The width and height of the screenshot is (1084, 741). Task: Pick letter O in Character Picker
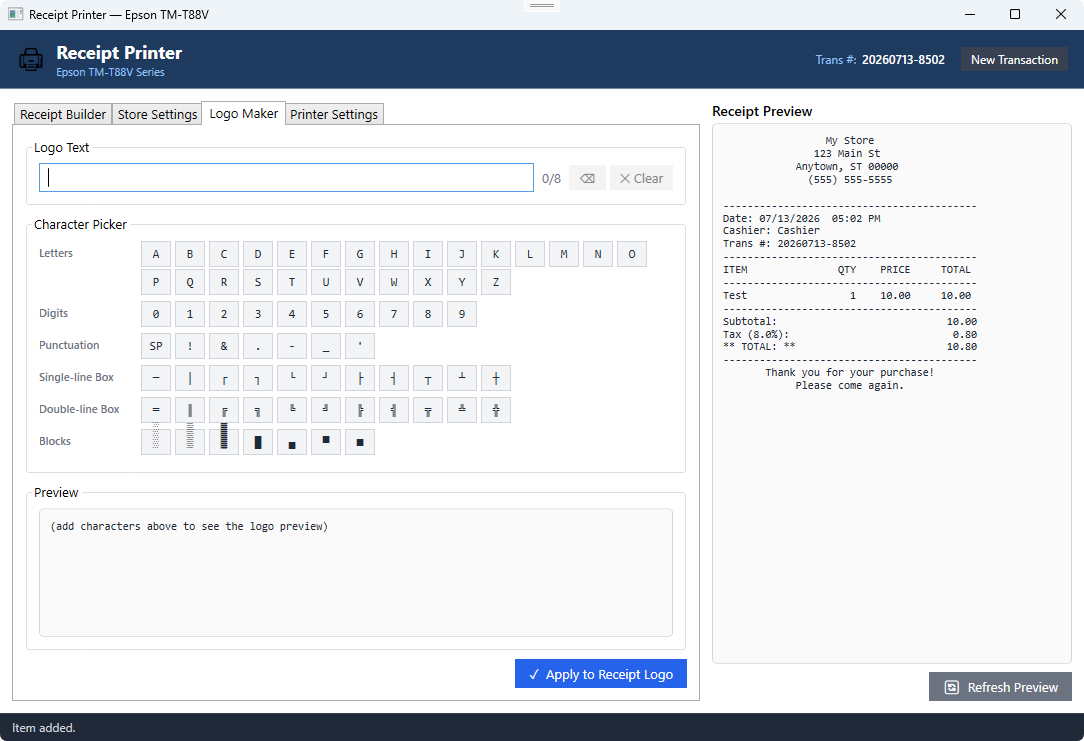pos(632,254)
